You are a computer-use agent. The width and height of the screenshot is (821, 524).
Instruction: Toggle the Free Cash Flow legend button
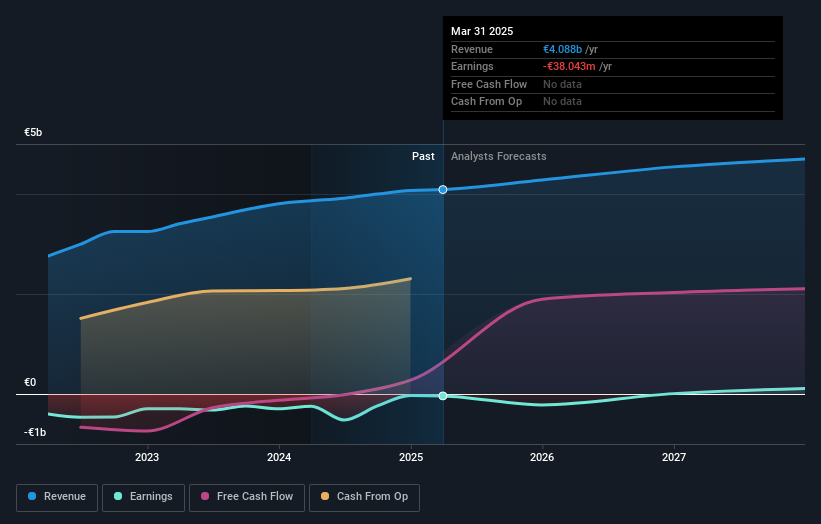tap(247, 497)
